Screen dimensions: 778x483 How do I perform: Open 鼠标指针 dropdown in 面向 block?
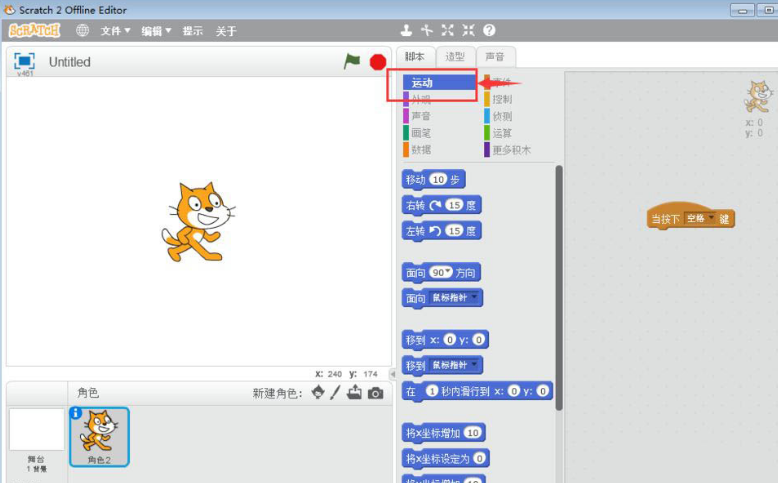(474, 297)
